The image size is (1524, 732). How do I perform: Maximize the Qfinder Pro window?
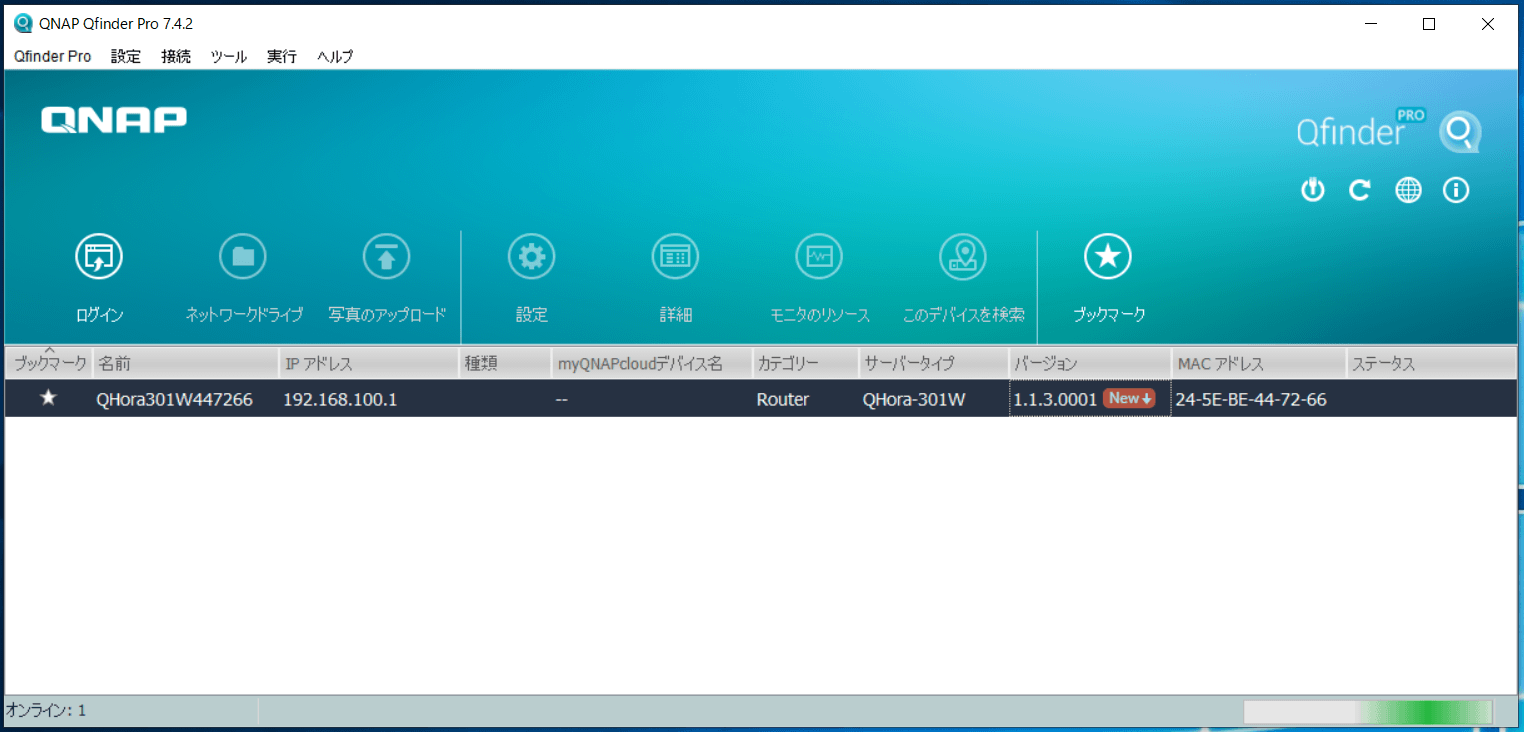(1429, 24)
